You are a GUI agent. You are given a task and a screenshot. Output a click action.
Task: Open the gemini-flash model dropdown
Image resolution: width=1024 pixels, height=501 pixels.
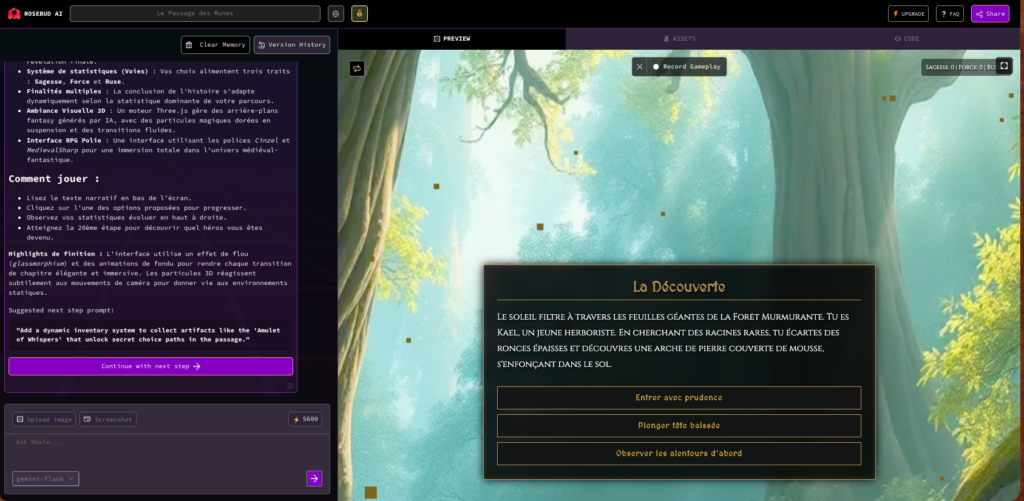pyautogui.click(x=45, y=479)
